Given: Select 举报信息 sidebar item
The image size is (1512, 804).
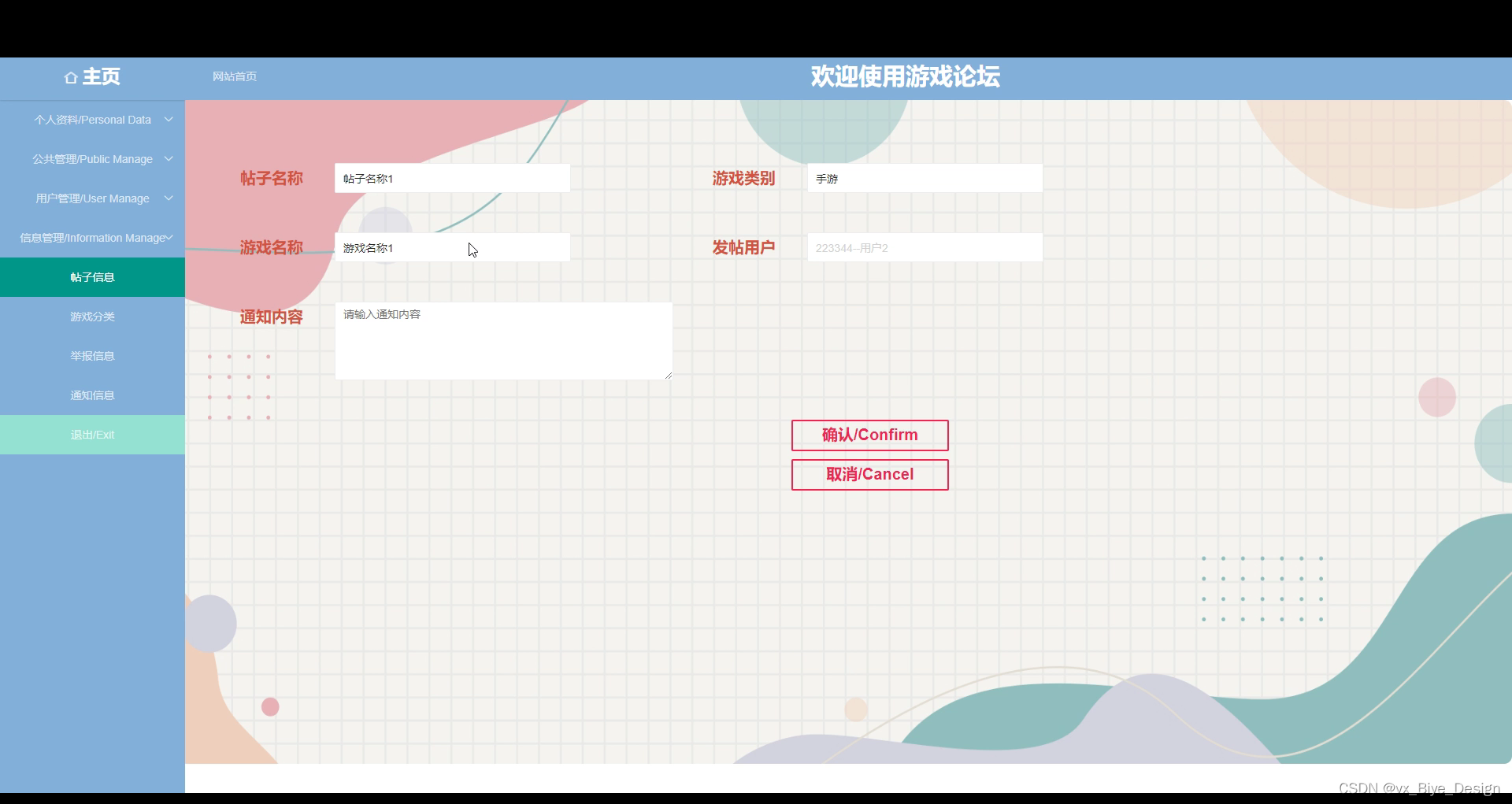Looking at the screenshot, I should [92, 356].
